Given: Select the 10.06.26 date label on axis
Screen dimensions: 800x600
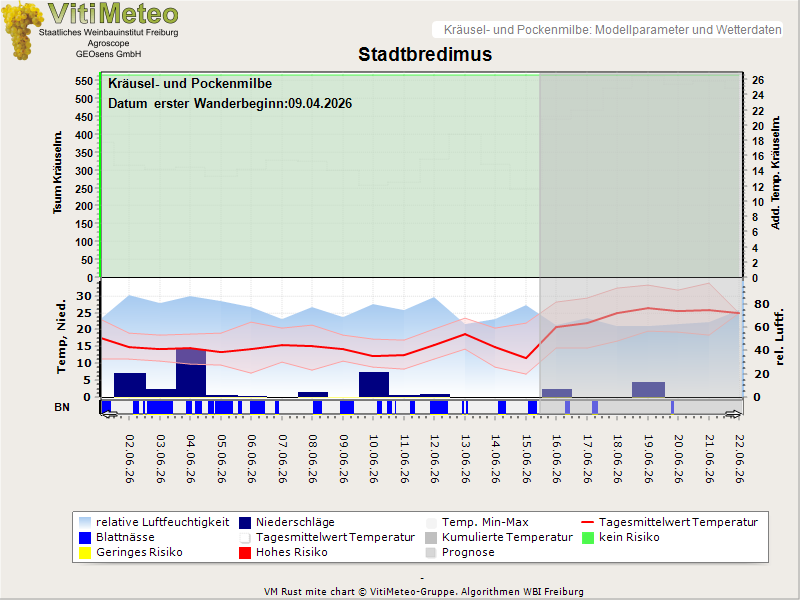Looking at the screenshot, I should pos(373,459).
